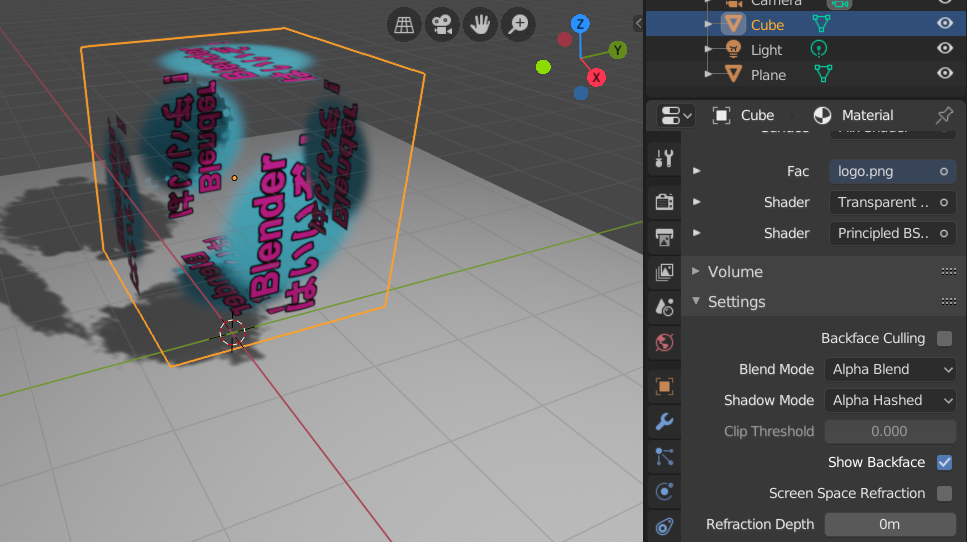Open the Particles properties tab
The height and width of the screenshot is (542, 967).
click(664, 457)
